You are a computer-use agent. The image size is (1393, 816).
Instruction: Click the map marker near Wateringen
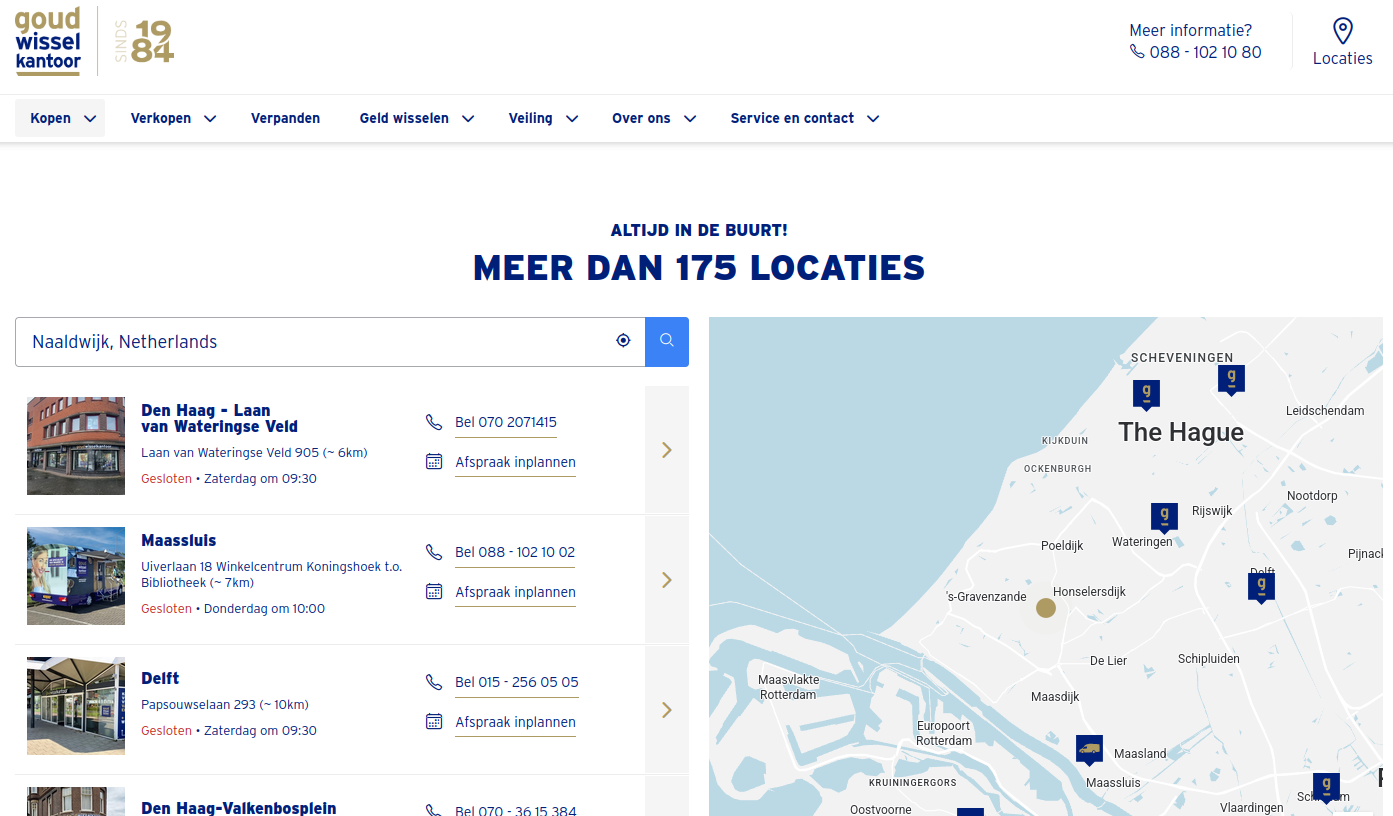click(x=1164, y=517)
